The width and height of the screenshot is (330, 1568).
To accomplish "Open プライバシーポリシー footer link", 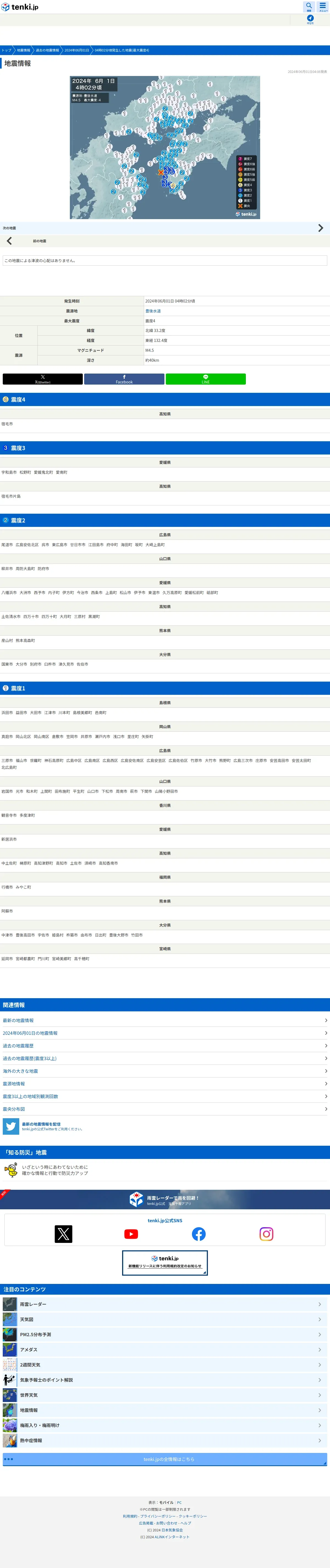I will pyautogui.click(x=158, y=1516).
